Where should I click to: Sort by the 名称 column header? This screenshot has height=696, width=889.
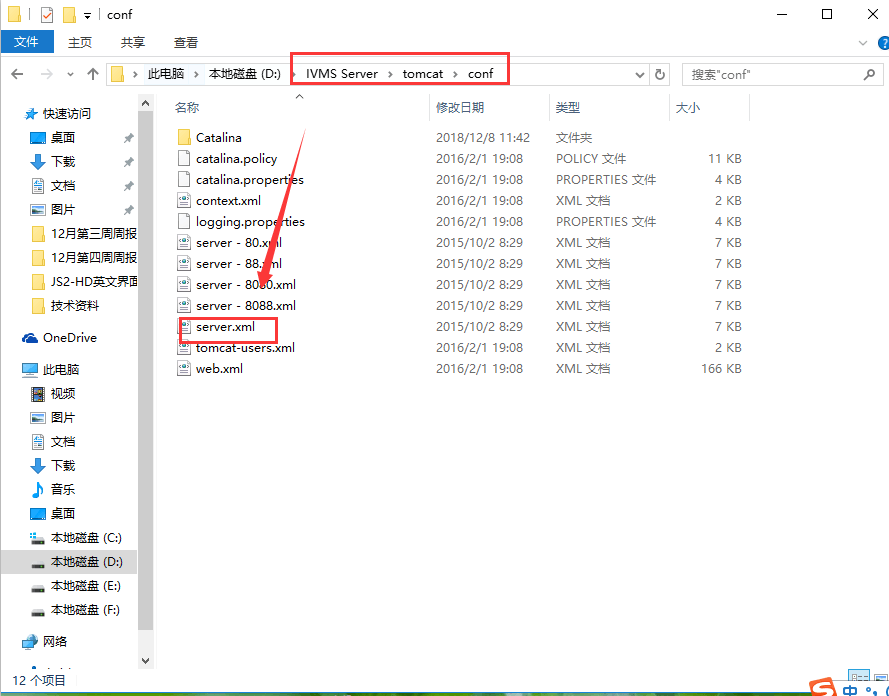coord(187,107)
